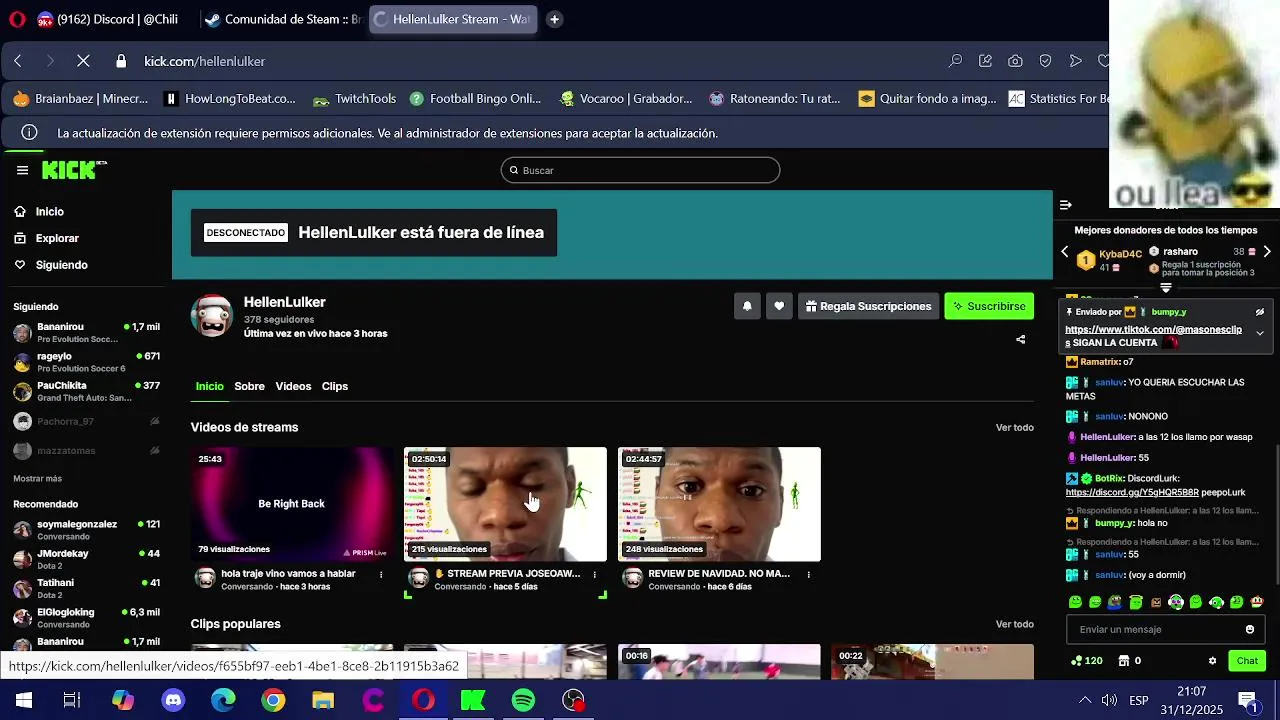
Task: Go back in Opera browser
Action: pyautogui.click(x=18, y=61)
